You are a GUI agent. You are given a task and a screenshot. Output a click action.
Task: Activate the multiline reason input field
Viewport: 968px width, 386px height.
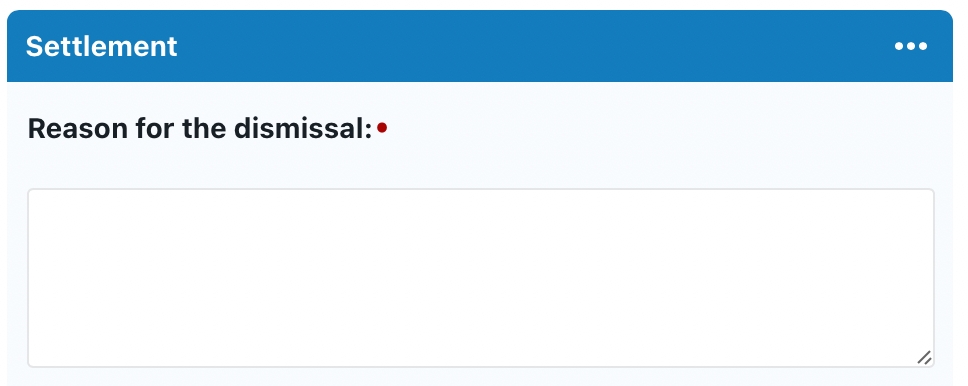click(480, 278)
